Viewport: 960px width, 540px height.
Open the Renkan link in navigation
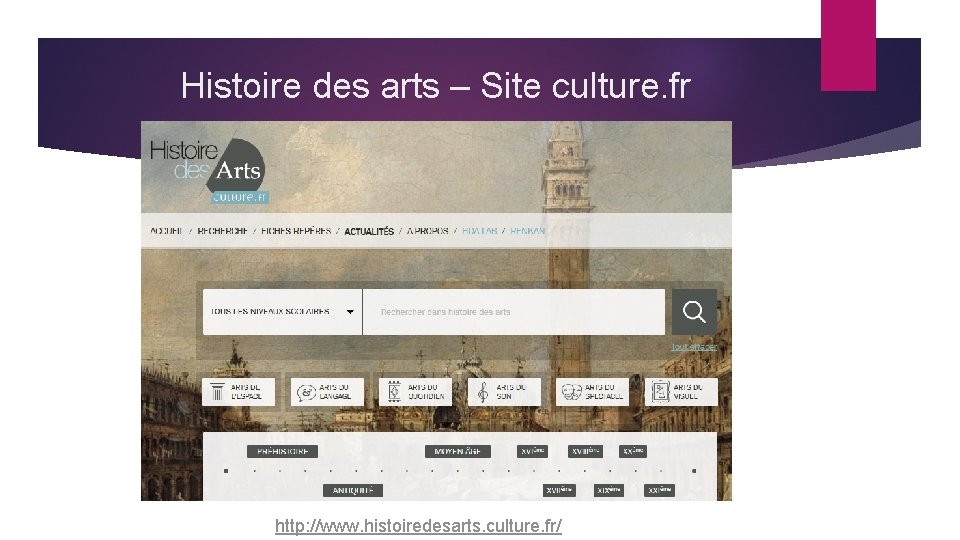click(527, 231)
